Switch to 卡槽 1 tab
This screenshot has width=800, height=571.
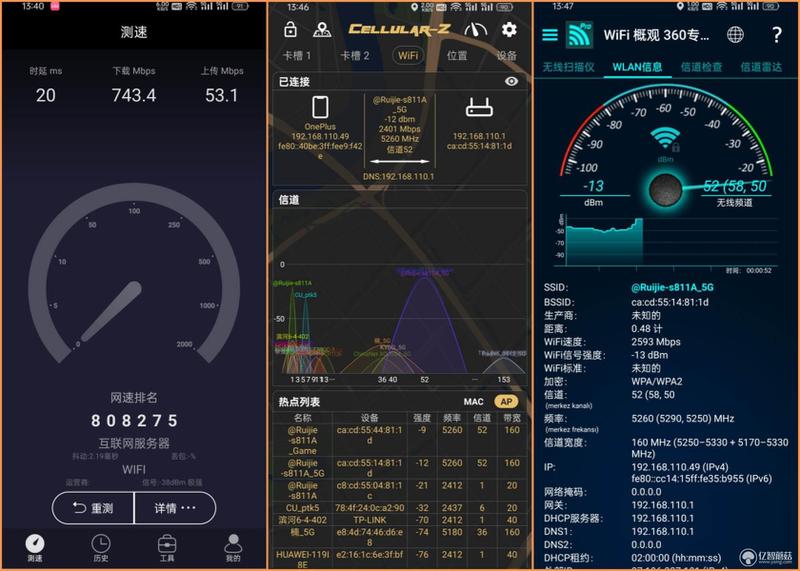pyautogui.click(x=297, y=56)
